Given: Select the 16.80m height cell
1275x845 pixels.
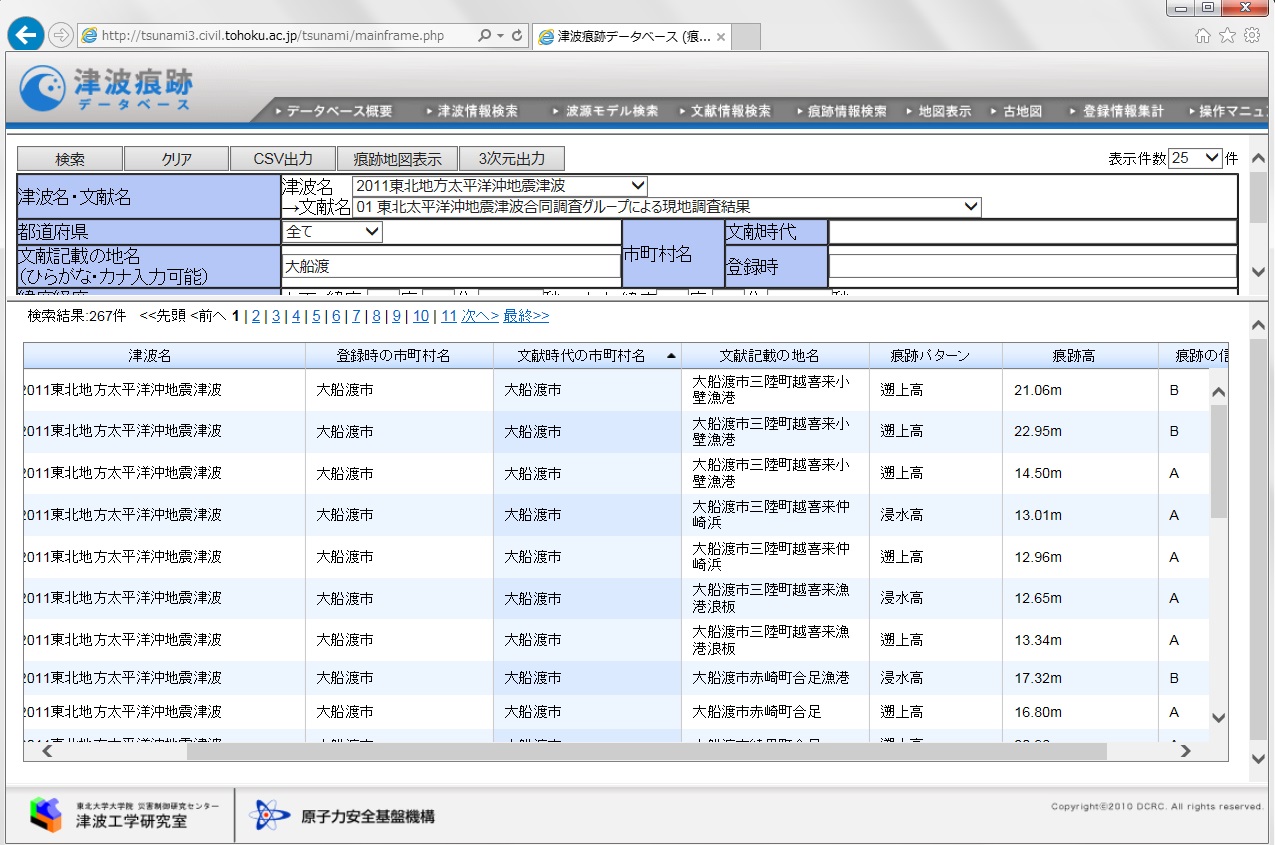Looking at the screenshot, I should 1080,712.
